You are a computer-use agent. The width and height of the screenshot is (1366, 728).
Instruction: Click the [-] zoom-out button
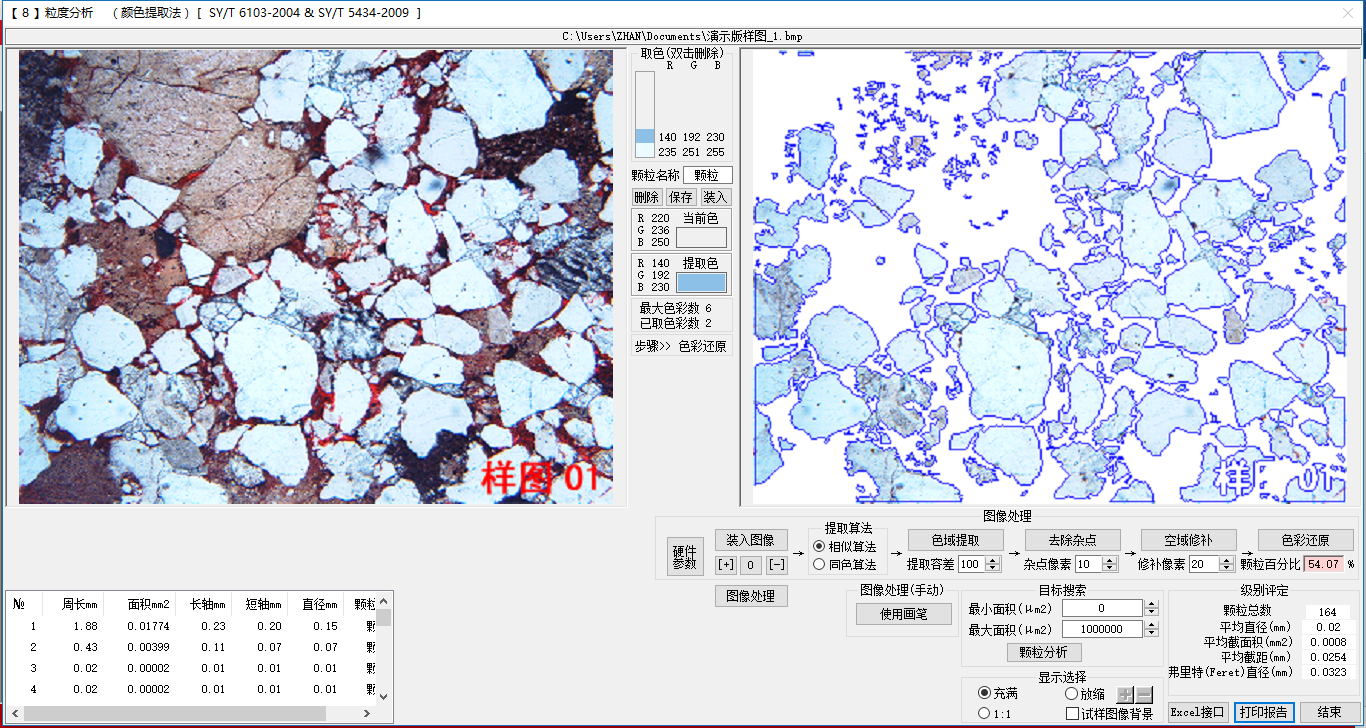(x=776, y=565)
